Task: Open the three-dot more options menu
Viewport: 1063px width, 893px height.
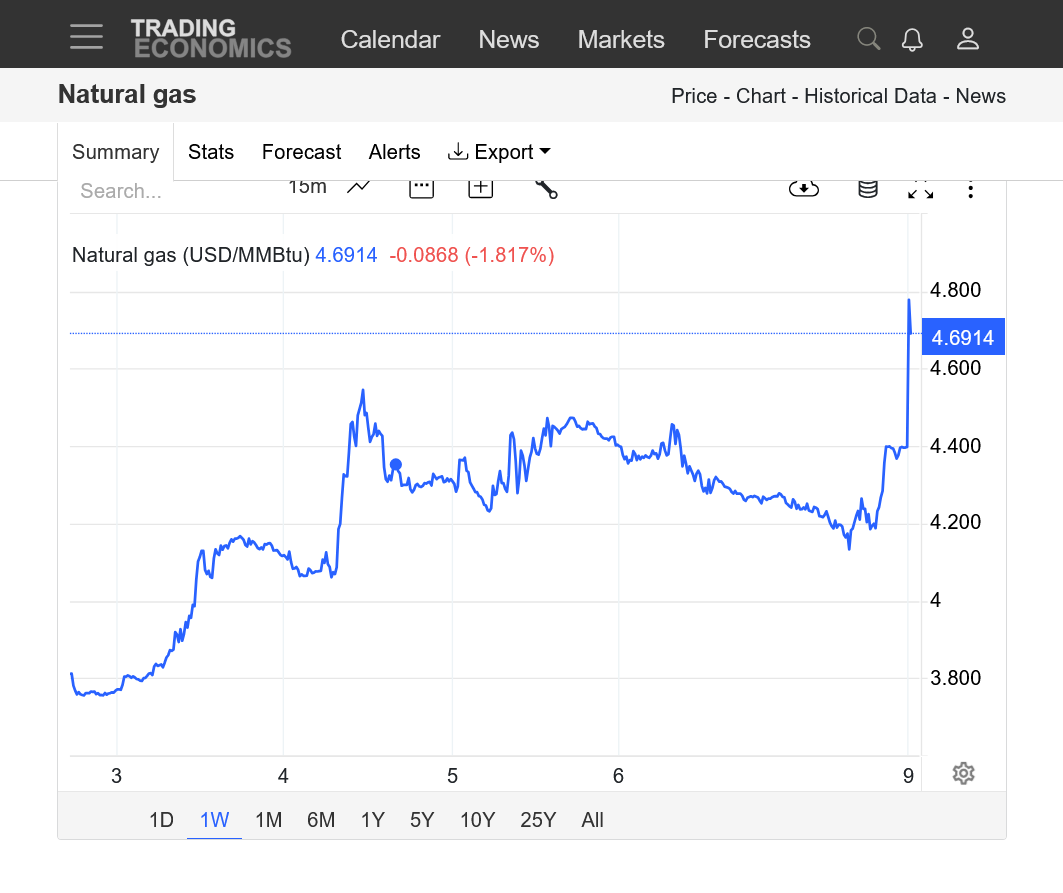Action: pos(970,190)
